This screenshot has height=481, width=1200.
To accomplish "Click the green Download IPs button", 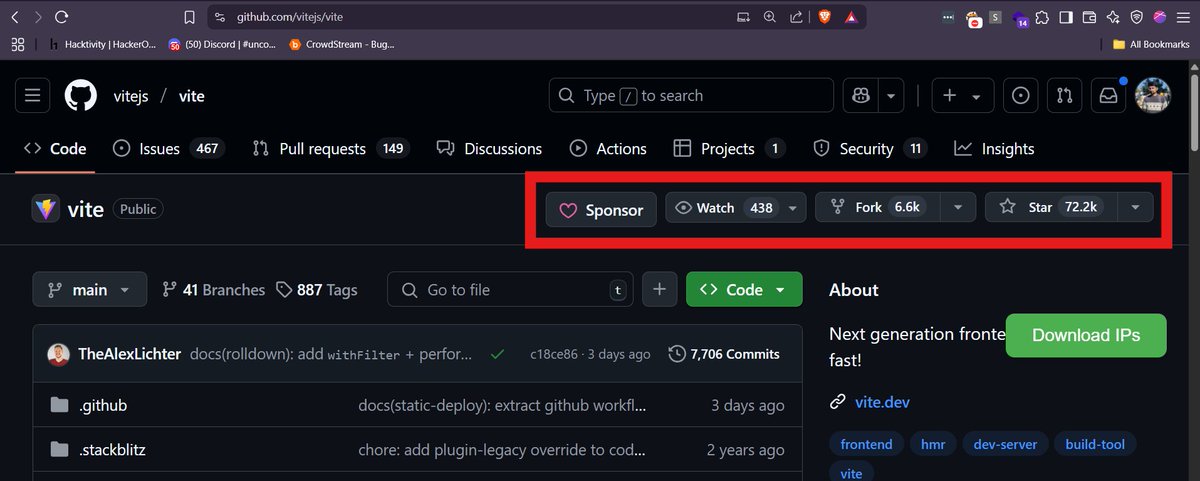I will pos(1086,335).
